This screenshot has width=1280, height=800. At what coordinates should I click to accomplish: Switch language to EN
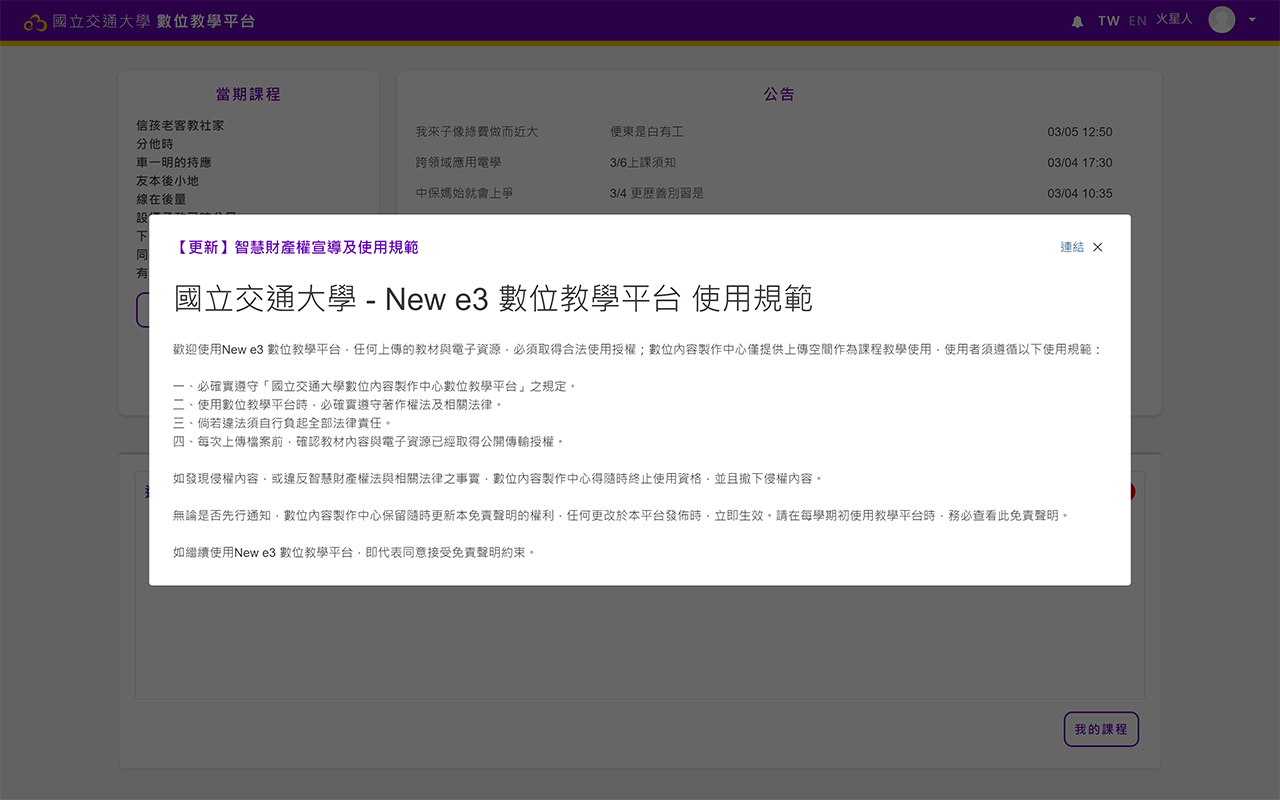(1137, 21)
